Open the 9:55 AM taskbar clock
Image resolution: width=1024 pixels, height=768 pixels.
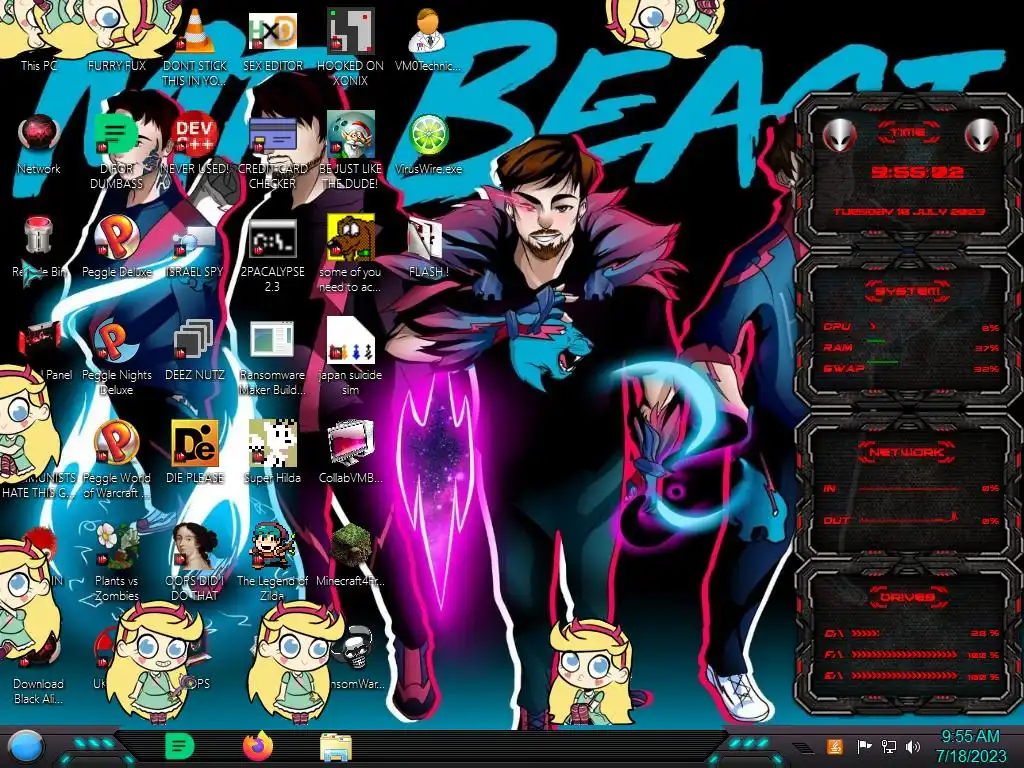coord(970,746)
